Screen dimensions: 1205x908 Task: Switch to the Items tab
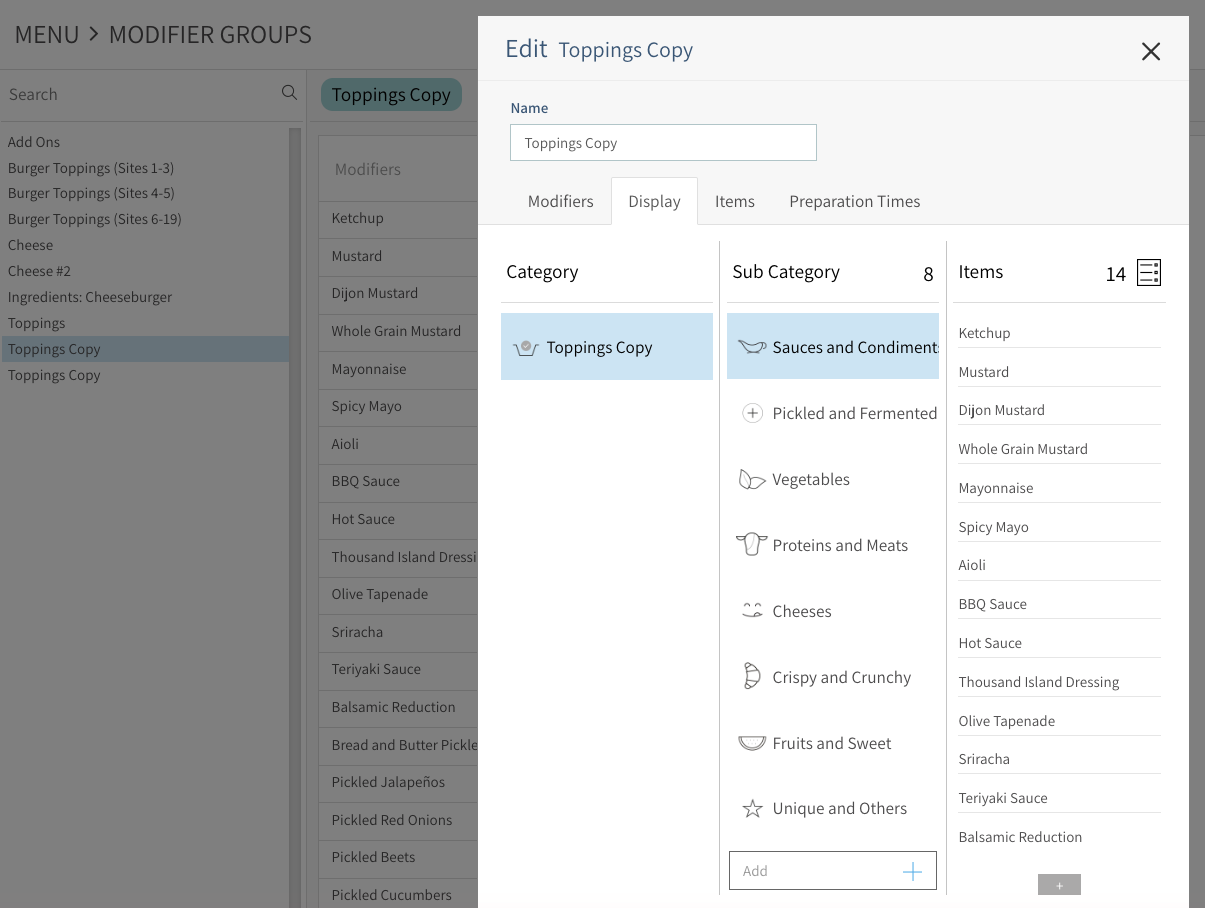coord(735,201)
